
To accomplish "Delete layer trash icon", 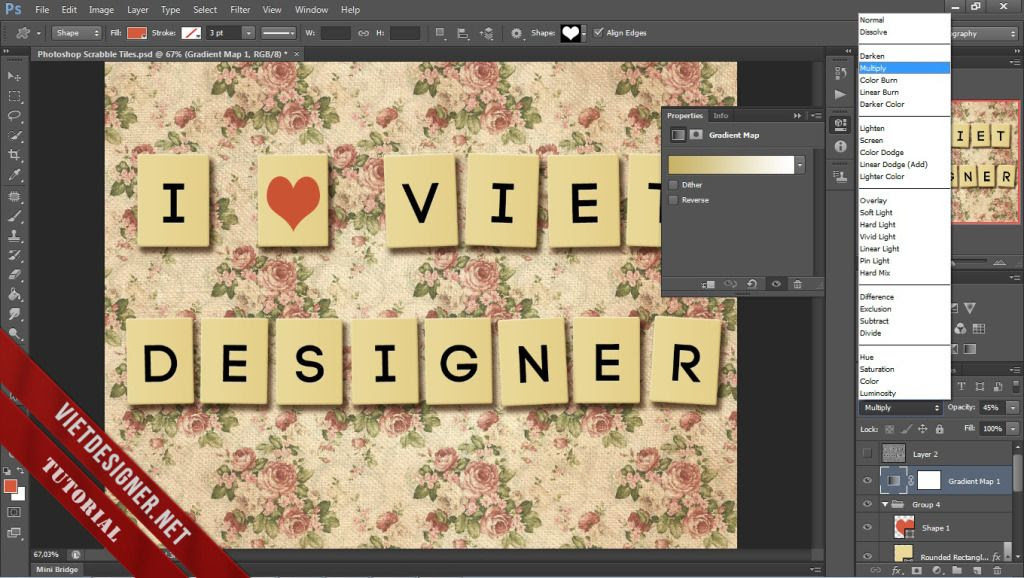I will click(997, 570).
